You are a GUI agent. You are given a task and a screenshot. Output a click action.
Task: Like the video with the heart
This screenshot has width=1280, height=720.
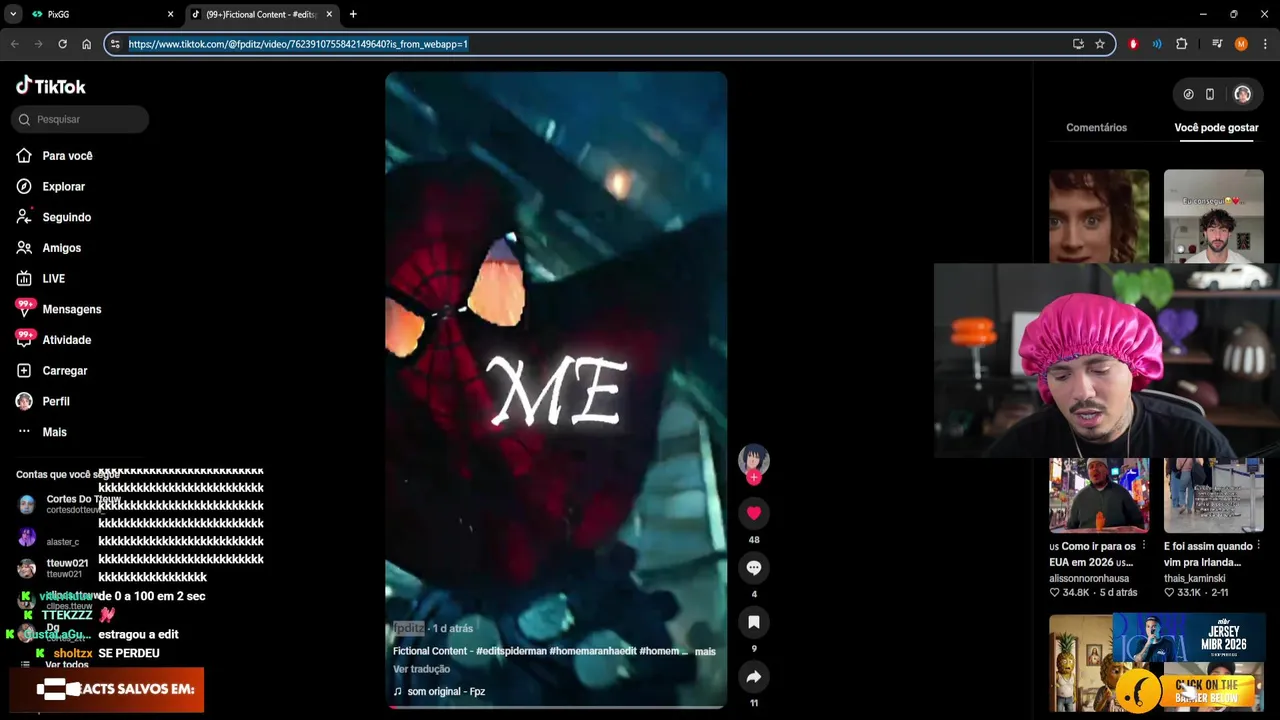[754, 513]
